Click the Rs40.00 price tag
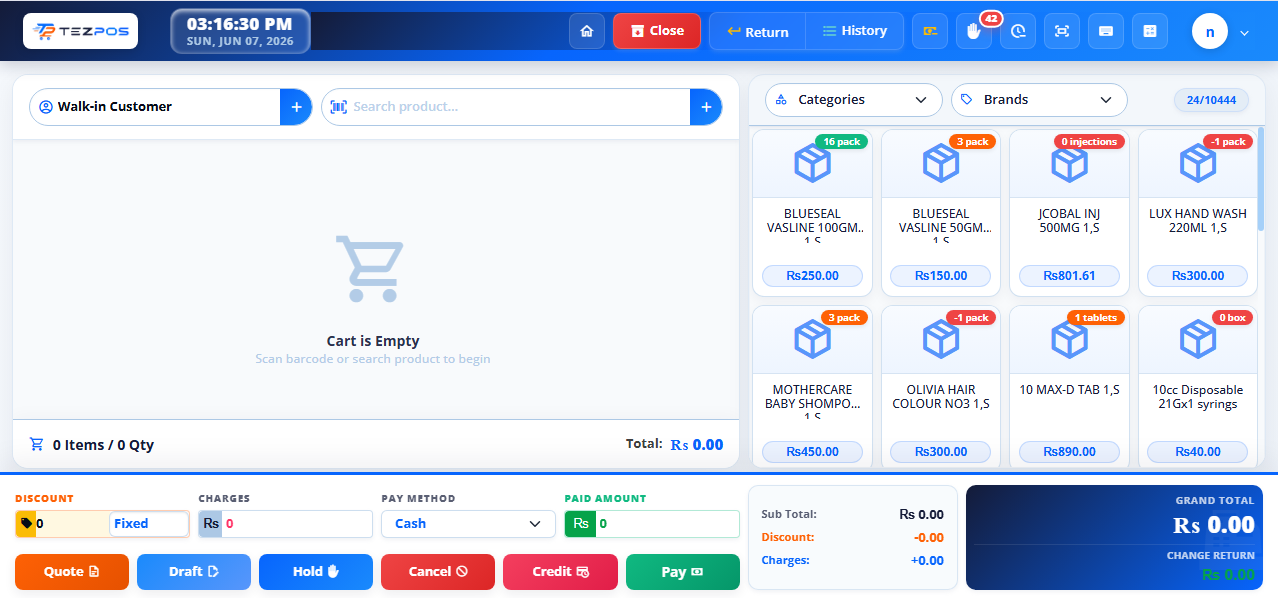The image size is (1278, 598). [x=1198, y=452]
